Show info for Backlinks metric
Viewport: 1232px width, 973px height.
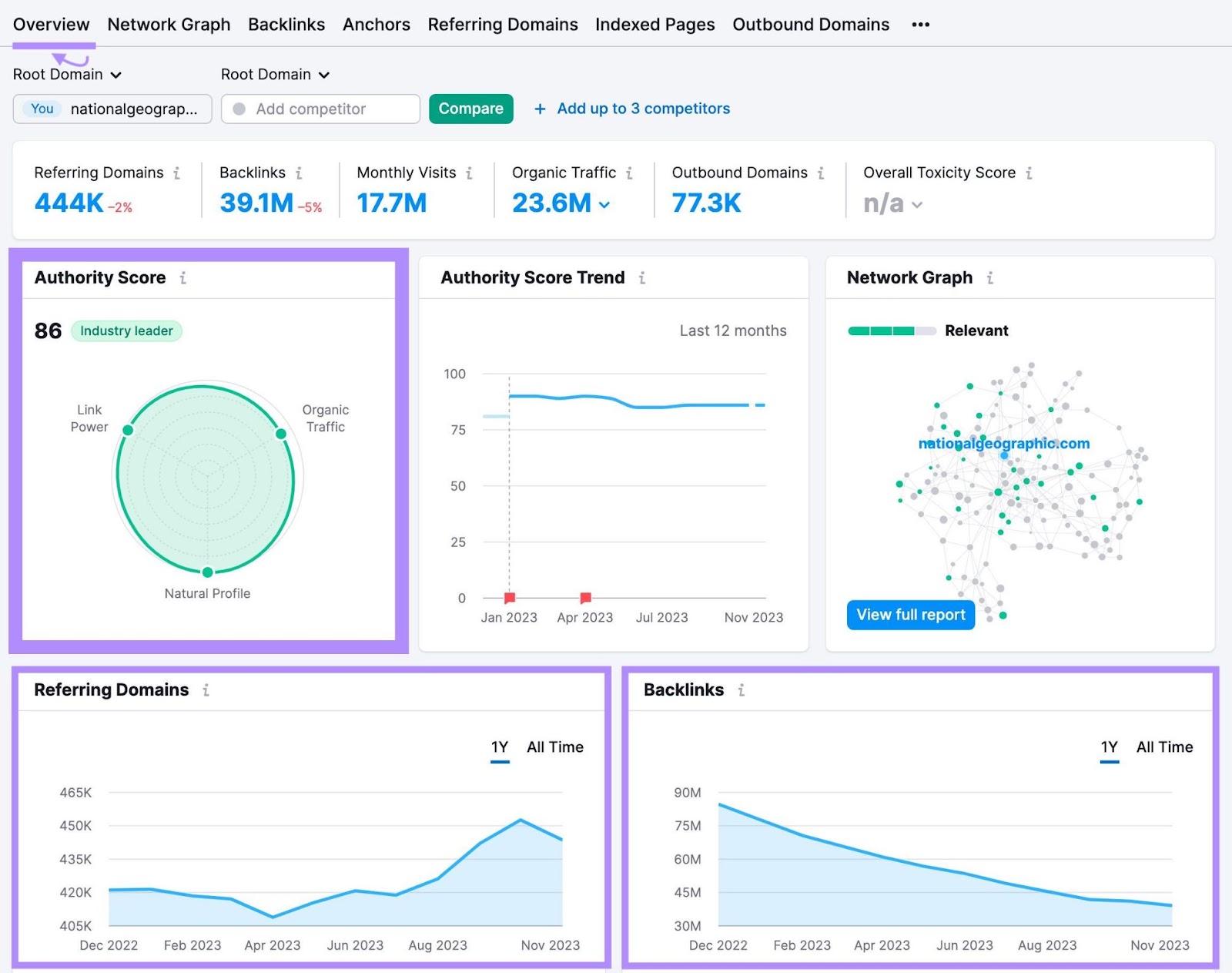(x=299, y=173)
